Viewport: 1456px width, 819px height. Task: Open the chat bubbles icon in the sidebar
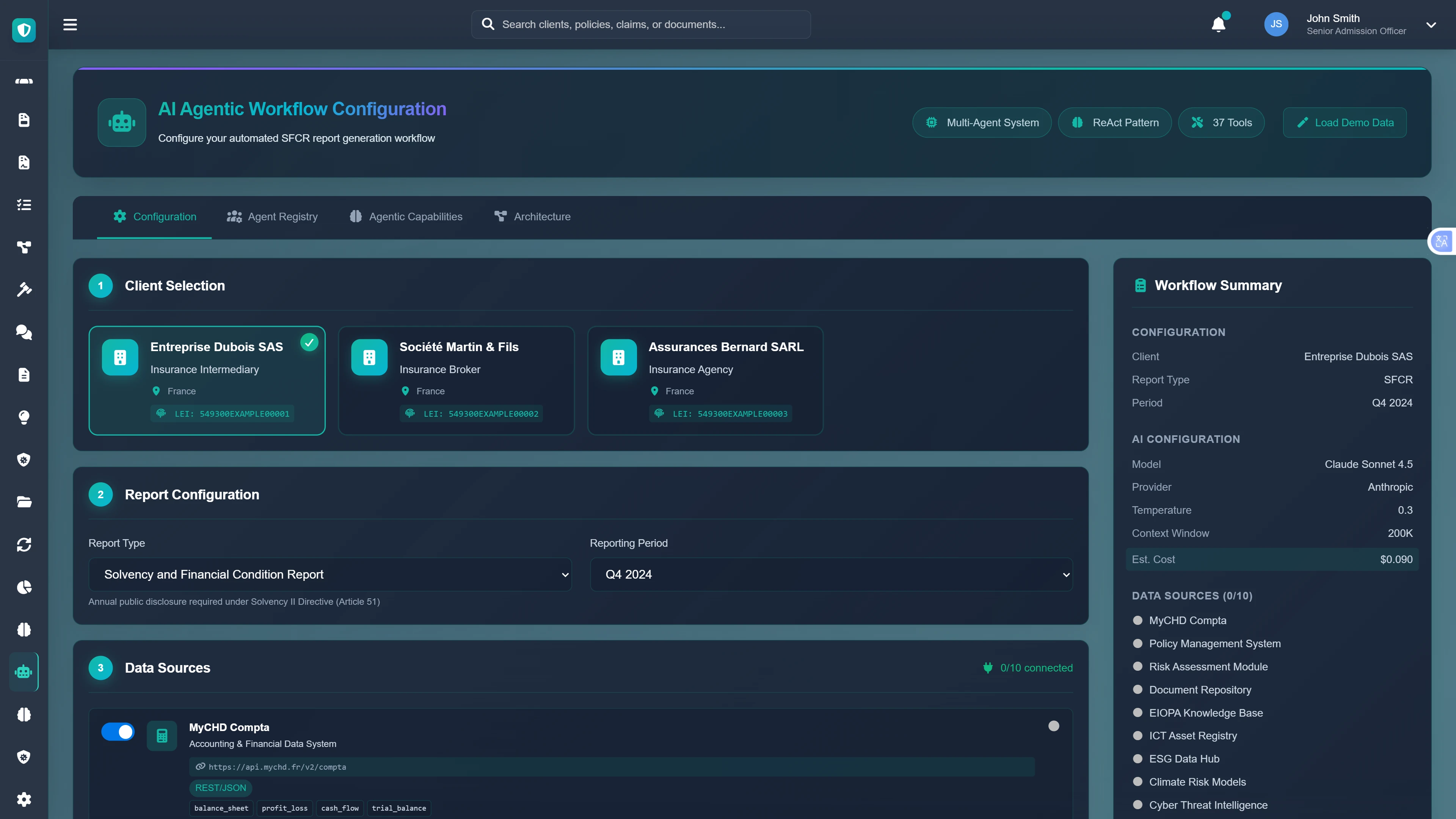click(x=24, y=333)
